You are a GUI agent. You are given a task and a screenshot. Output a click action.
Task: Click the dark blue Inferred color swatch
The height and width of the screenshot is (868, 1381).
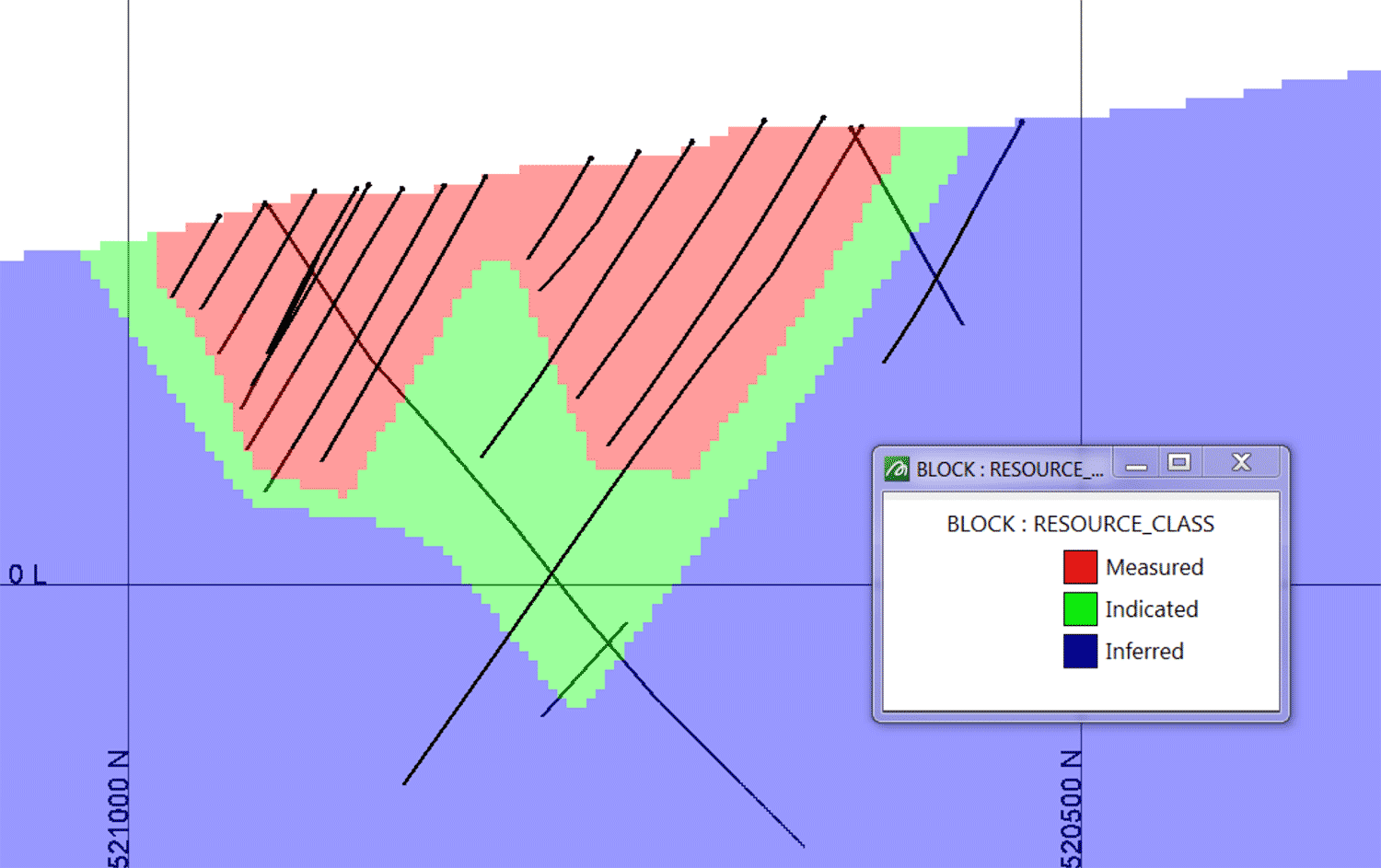pyautogui.click(x=1080, y=651)
